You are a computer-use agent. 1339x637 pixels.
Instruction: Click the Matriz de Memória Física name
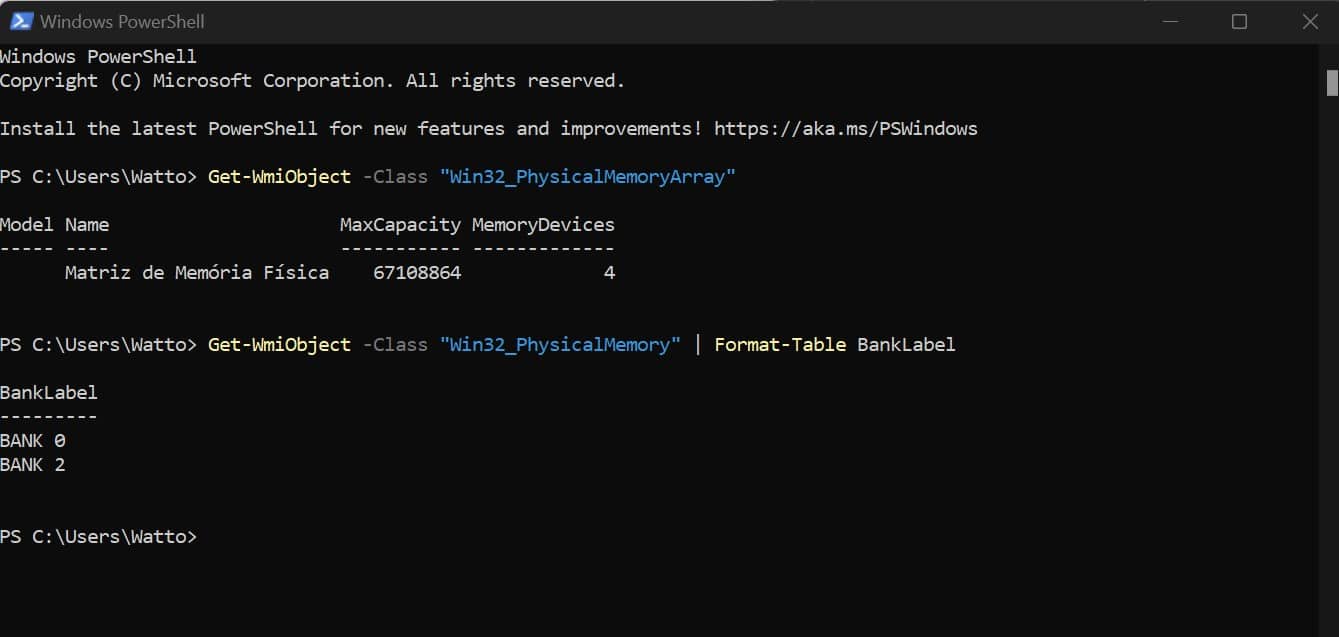[197, 273]
